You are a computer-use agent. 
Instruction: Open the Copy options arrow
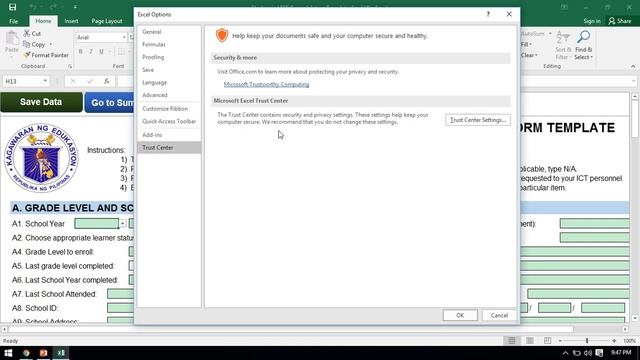point(51,44)
